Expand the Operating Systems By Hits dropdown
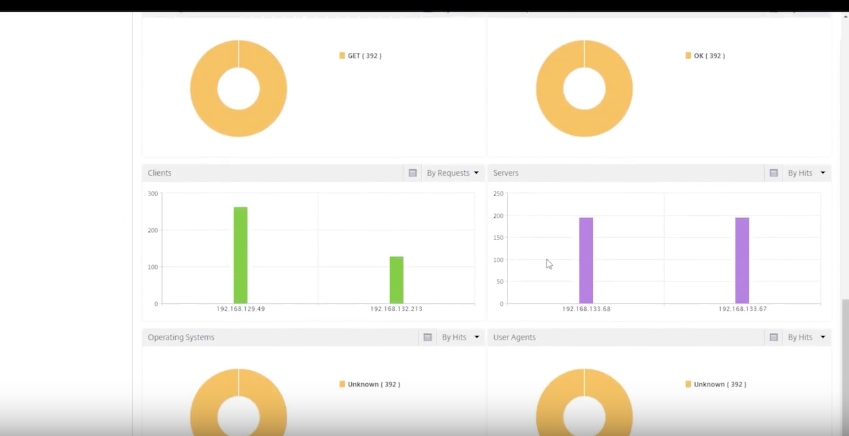 460,337
